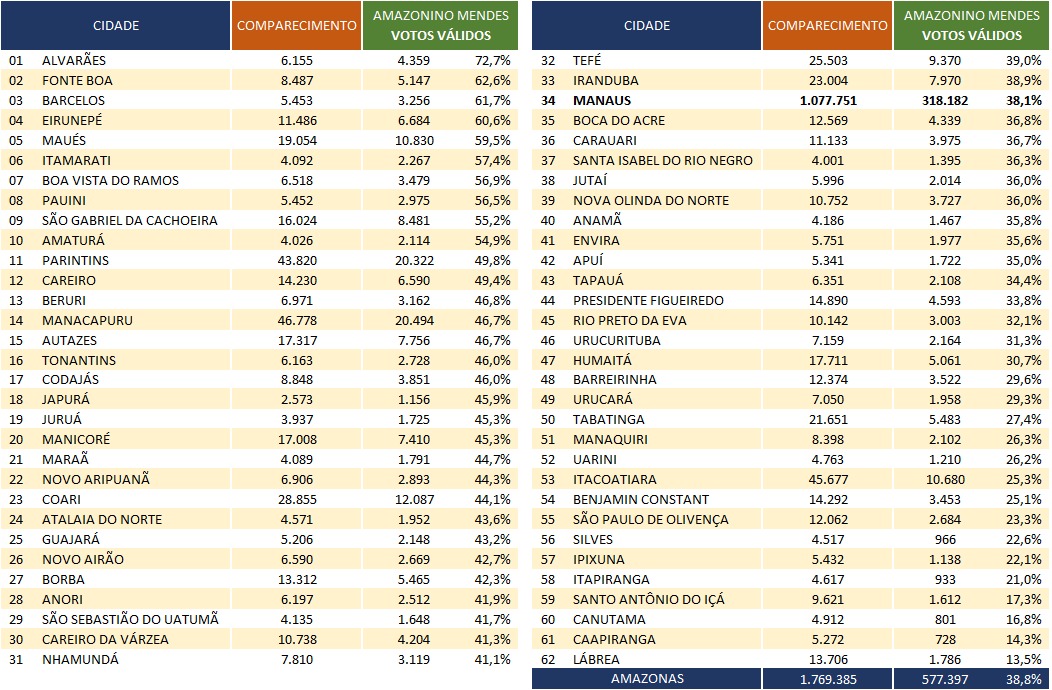Click the NHAMUNDÁ city name
This screenshot has height=690, width=1052.
coord(80,659)
